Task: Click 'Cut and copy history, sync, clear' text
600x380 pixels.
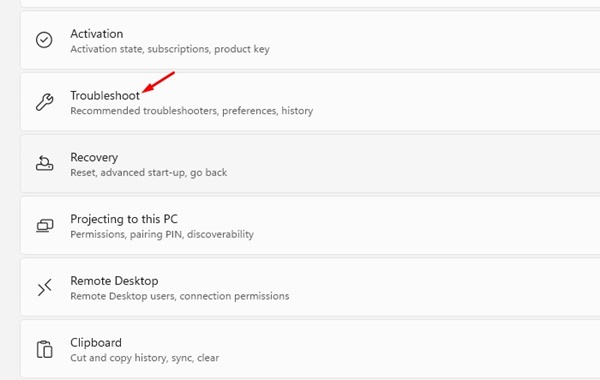Action: 144,358
